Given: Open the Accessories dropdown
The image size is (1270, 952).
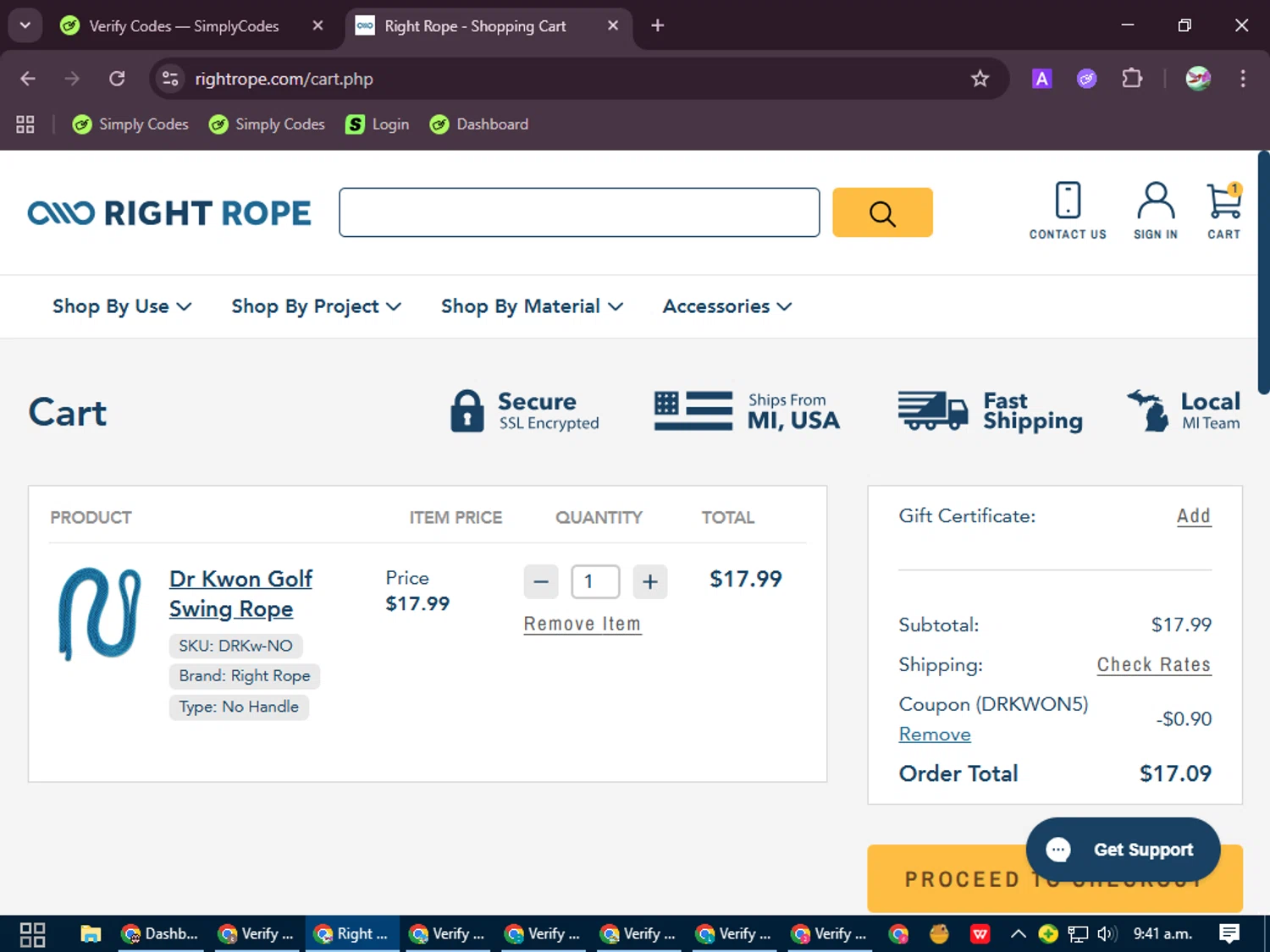Looking at the screenshot, I should coord(726,306).
